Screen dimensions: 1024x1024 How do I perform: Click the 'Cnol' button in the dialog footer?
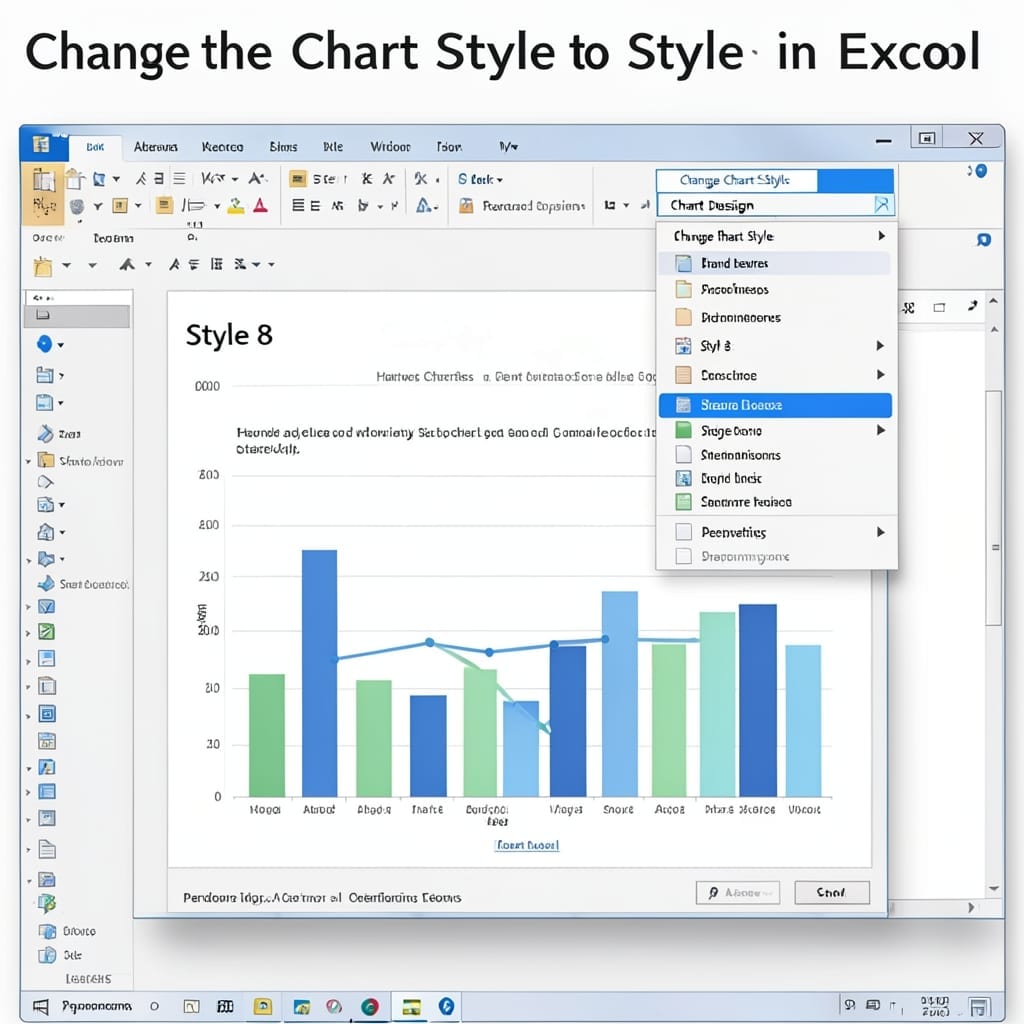point(831,892)
